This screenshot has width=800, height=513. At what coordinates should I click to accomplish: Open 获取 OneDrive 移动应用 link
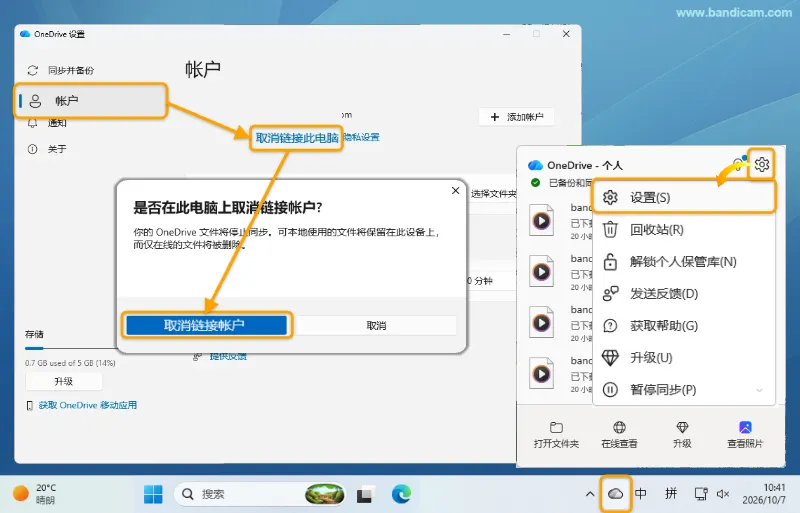[x=88, y=405]
